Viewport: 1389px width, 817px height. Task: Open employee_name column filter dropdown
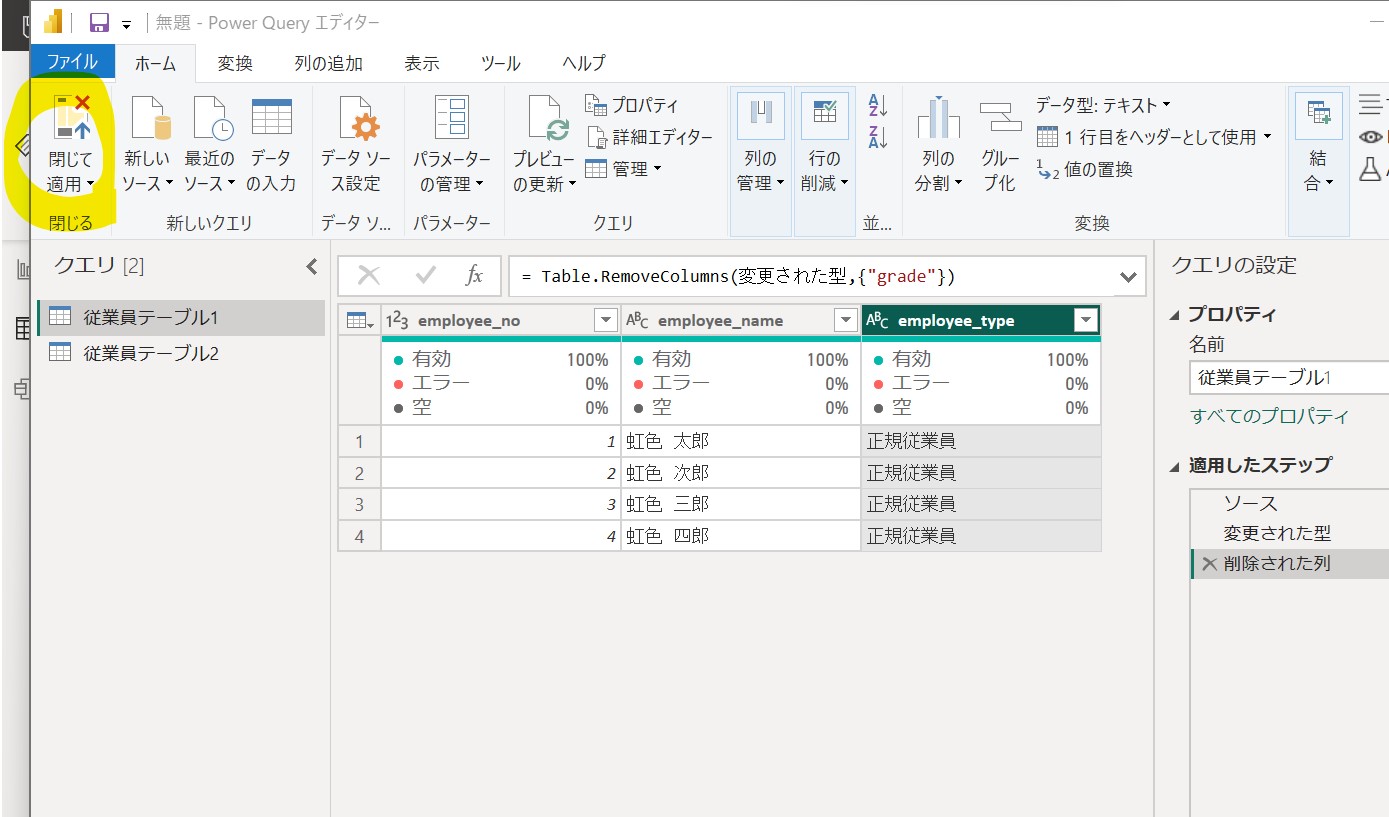(845, 321)
